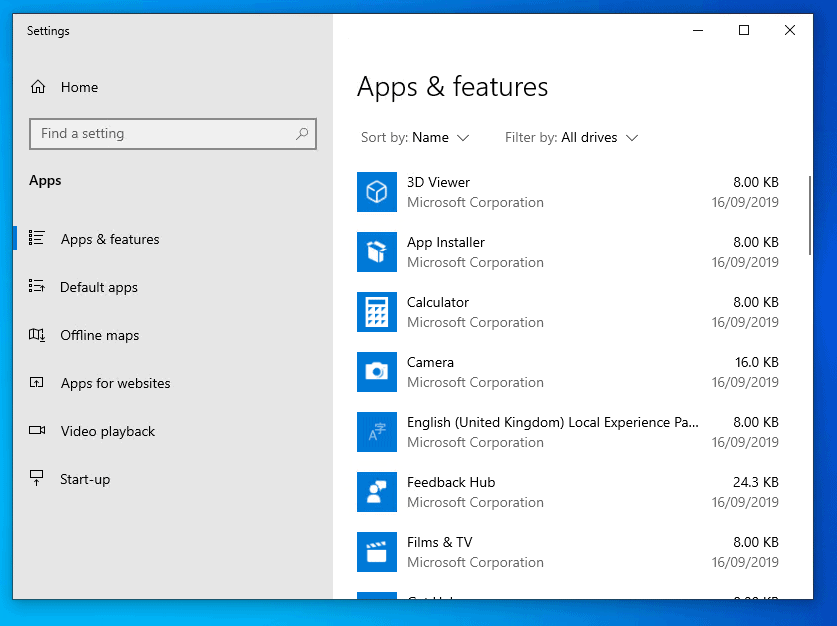
Task: Maximize the Settings window
Action: [x=744, y=31]
